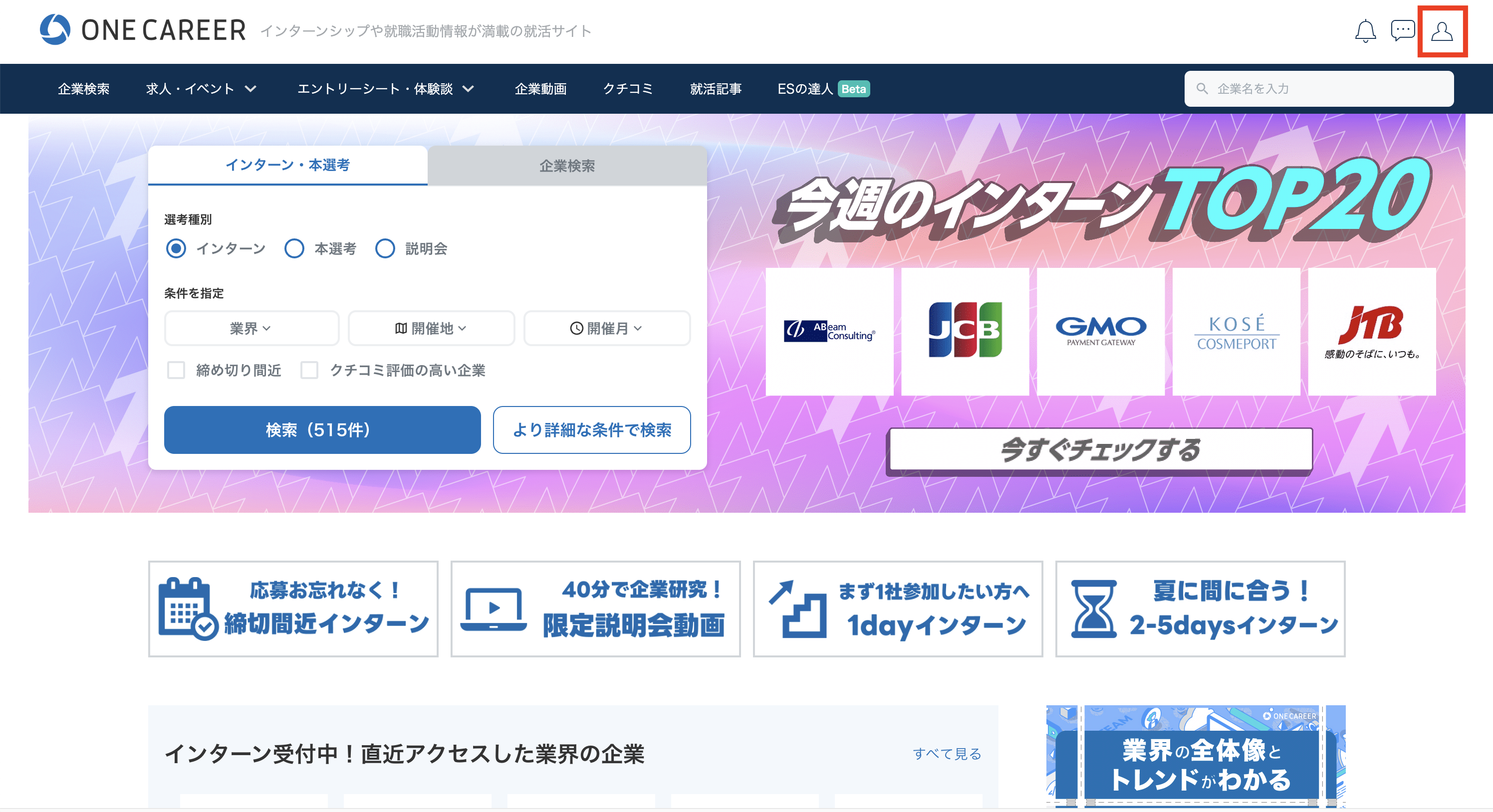This screenshot has height=812, width=1493.
Task: Open the 締切間近インターン calendar banner
Action: point(293,608)
